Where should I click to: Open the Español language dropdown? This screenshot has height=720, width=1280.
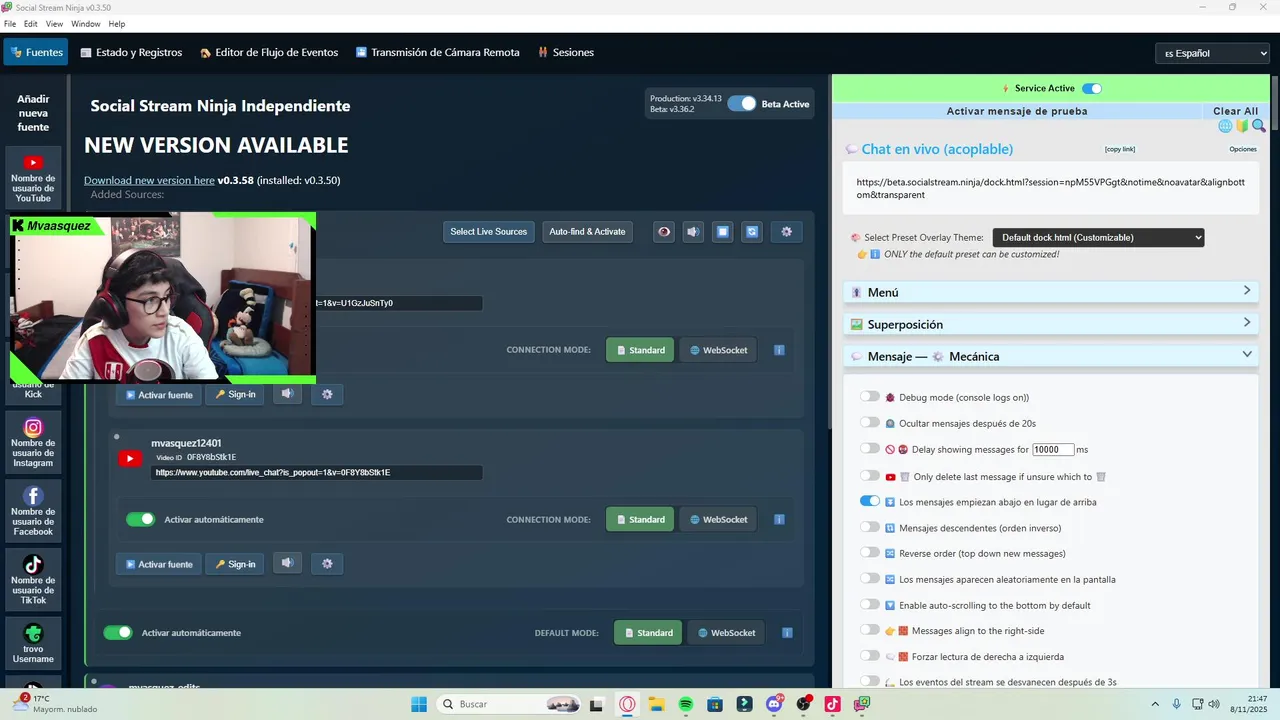pyautogui.click(x=1212, y=53)
